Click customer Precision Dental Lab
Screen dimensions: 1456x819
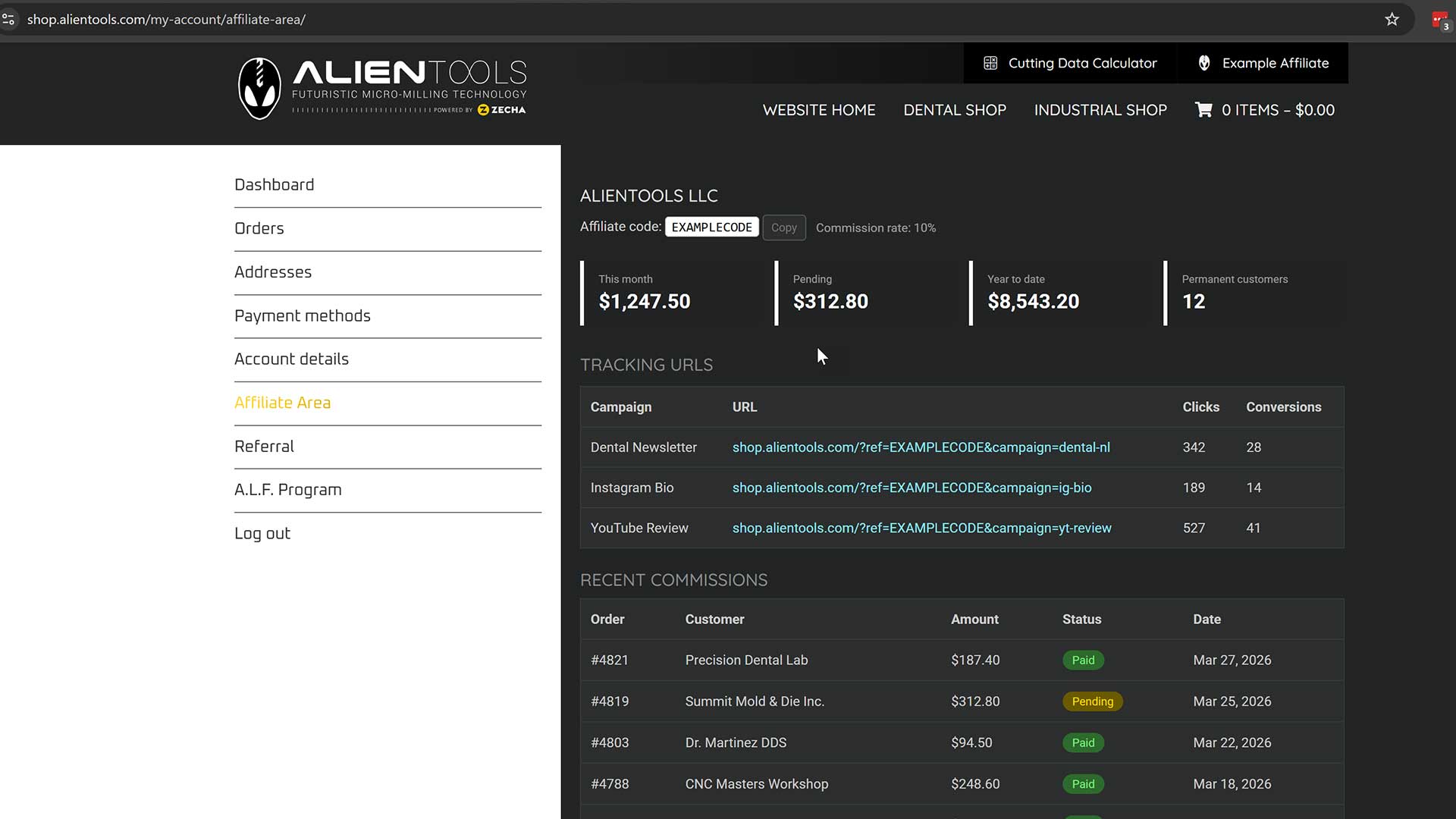click(746, 661)
